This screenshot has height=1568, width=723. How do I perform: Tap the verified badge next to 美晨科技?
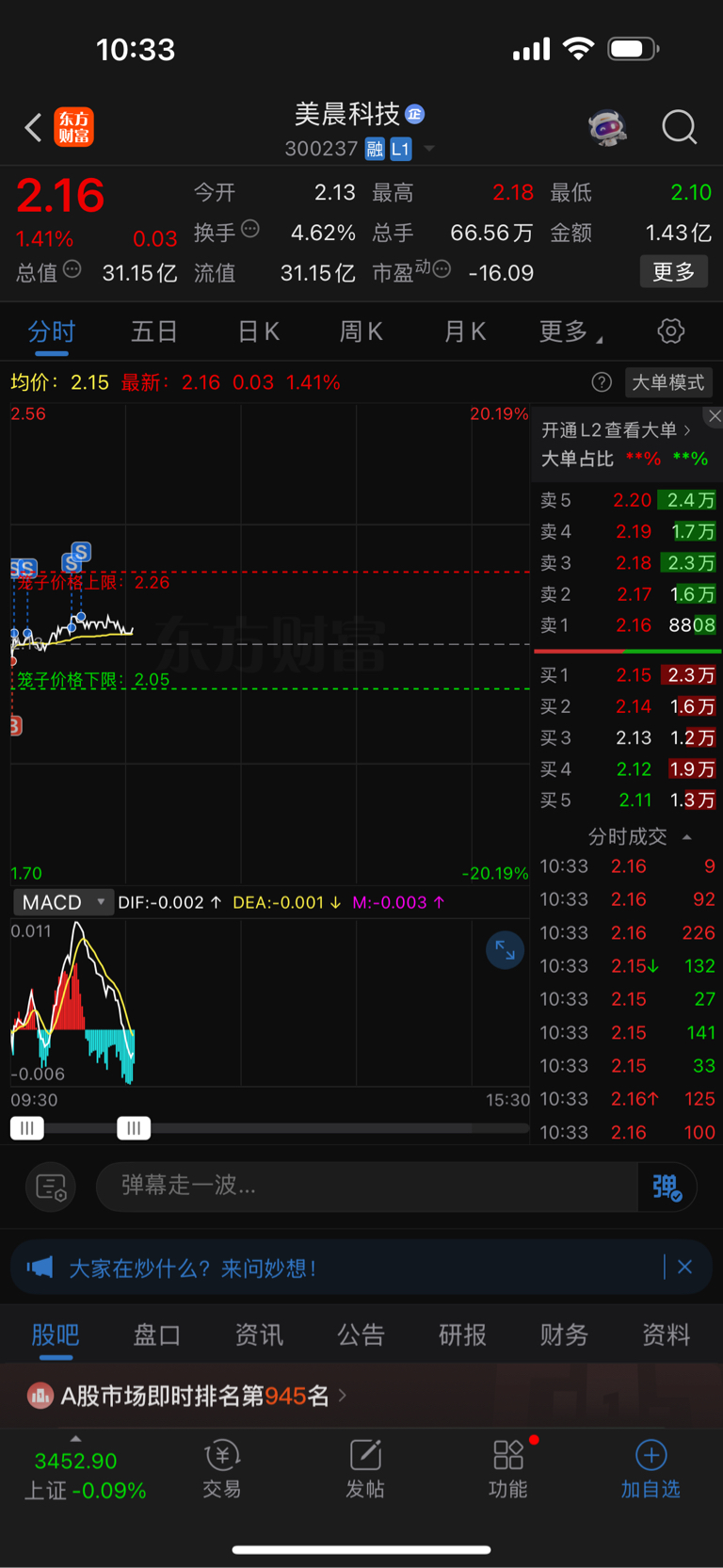tap(415, 115)
